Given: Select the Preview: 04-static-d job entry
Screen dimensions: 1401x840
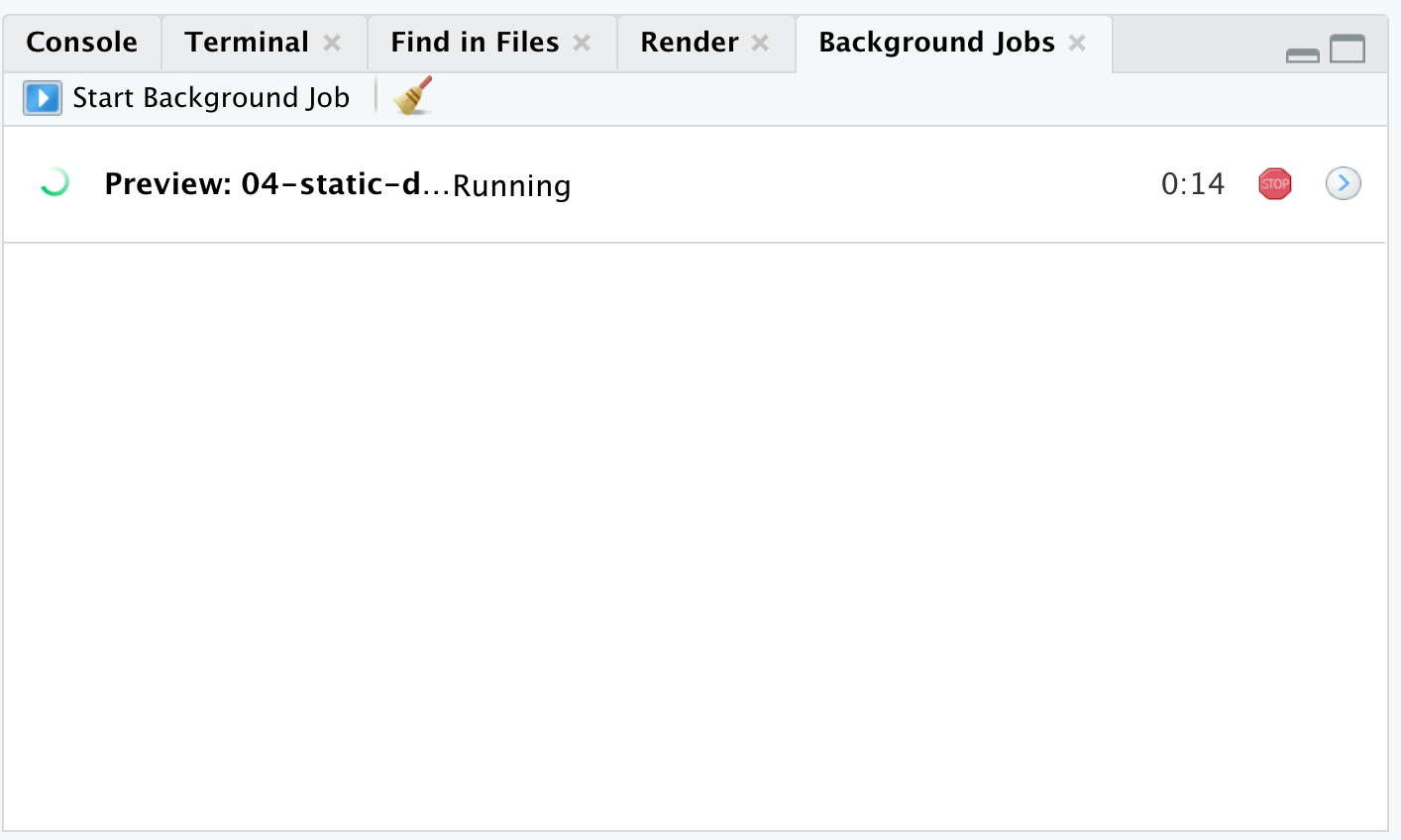Looking at the screenshot, I should click(x=263, y=184).
